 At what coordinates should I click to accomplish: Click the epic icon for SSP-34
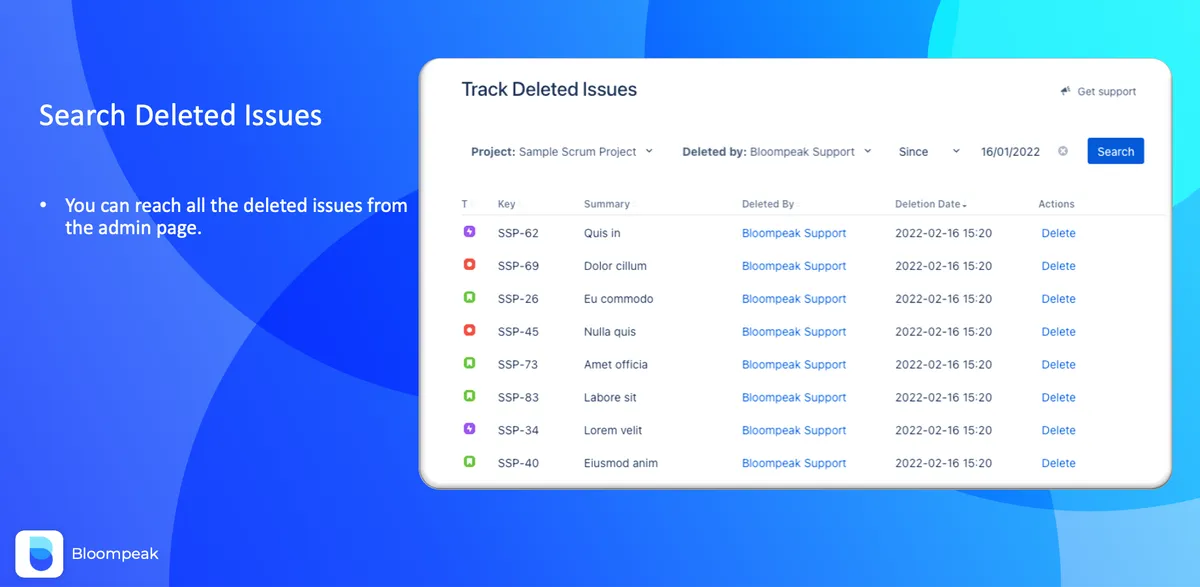(x=469, y=429)
